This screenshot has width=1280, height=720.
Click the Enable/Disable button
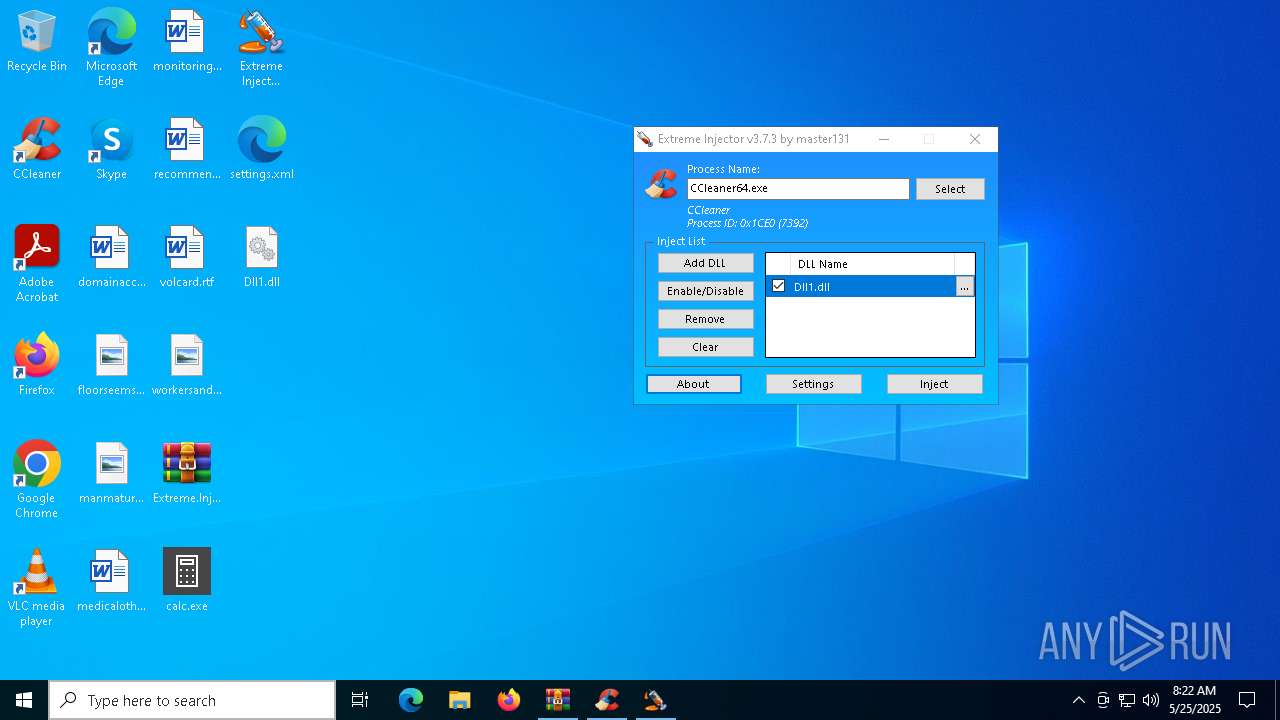[x=705, y=291]
